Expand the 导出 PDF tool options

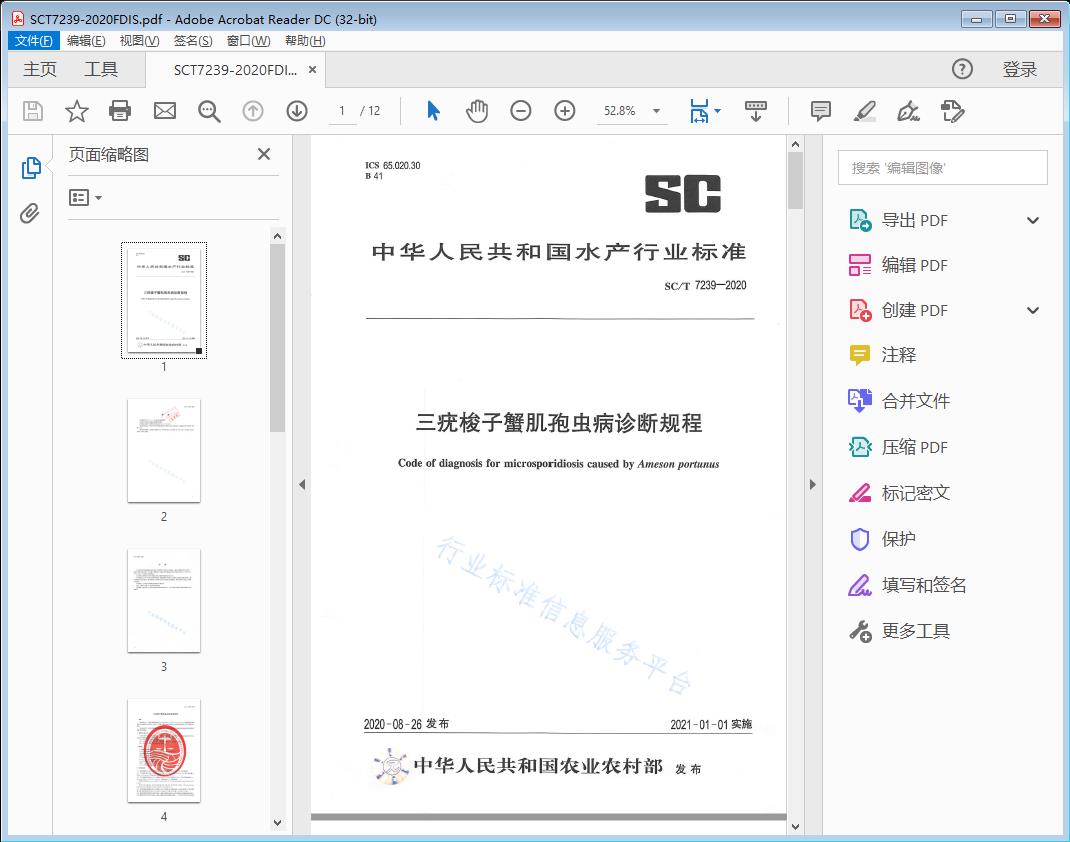pos(1033,219)
